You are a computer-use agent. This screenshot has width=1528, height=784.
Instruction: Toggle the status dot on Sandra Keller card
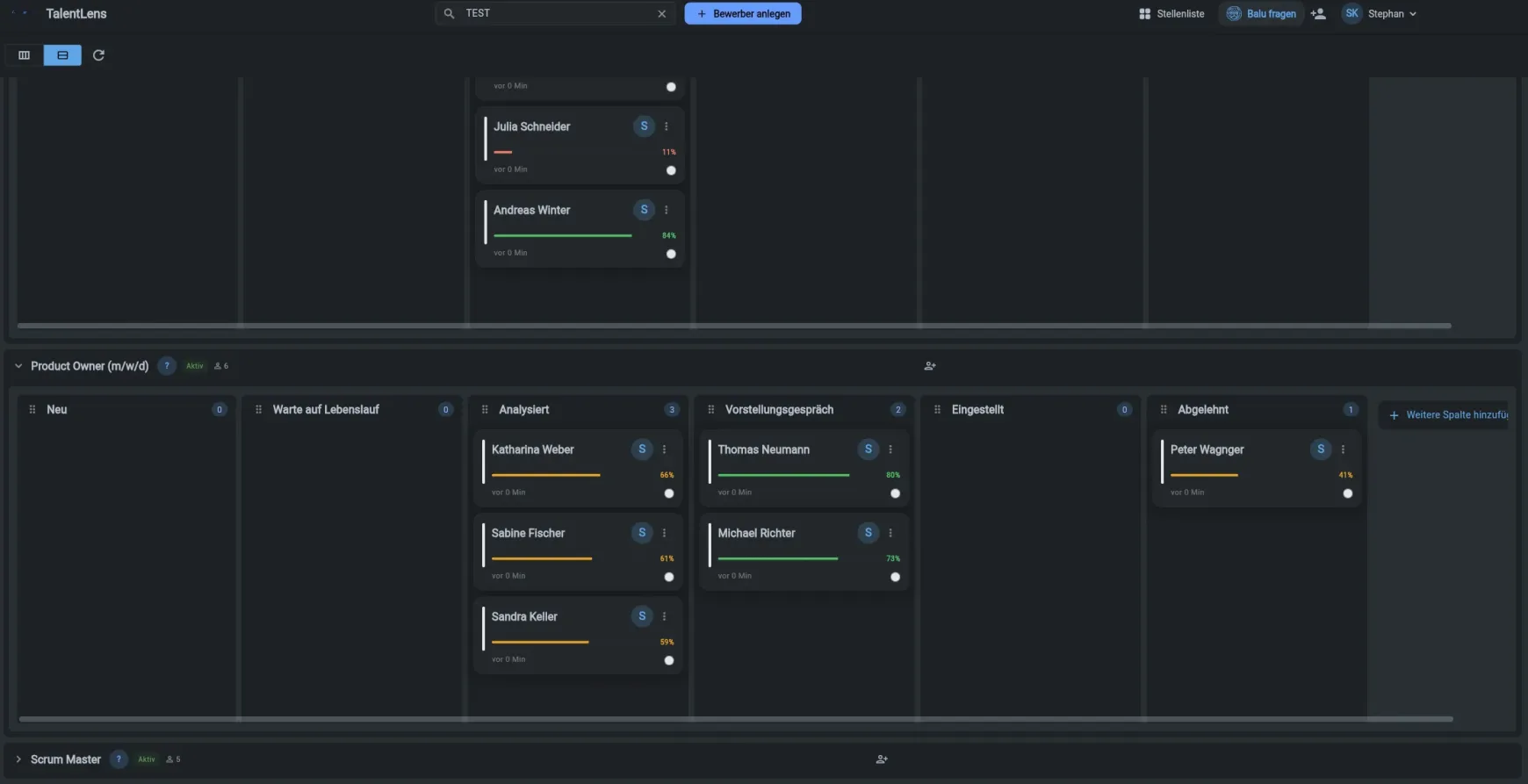[x=669, y=660]
